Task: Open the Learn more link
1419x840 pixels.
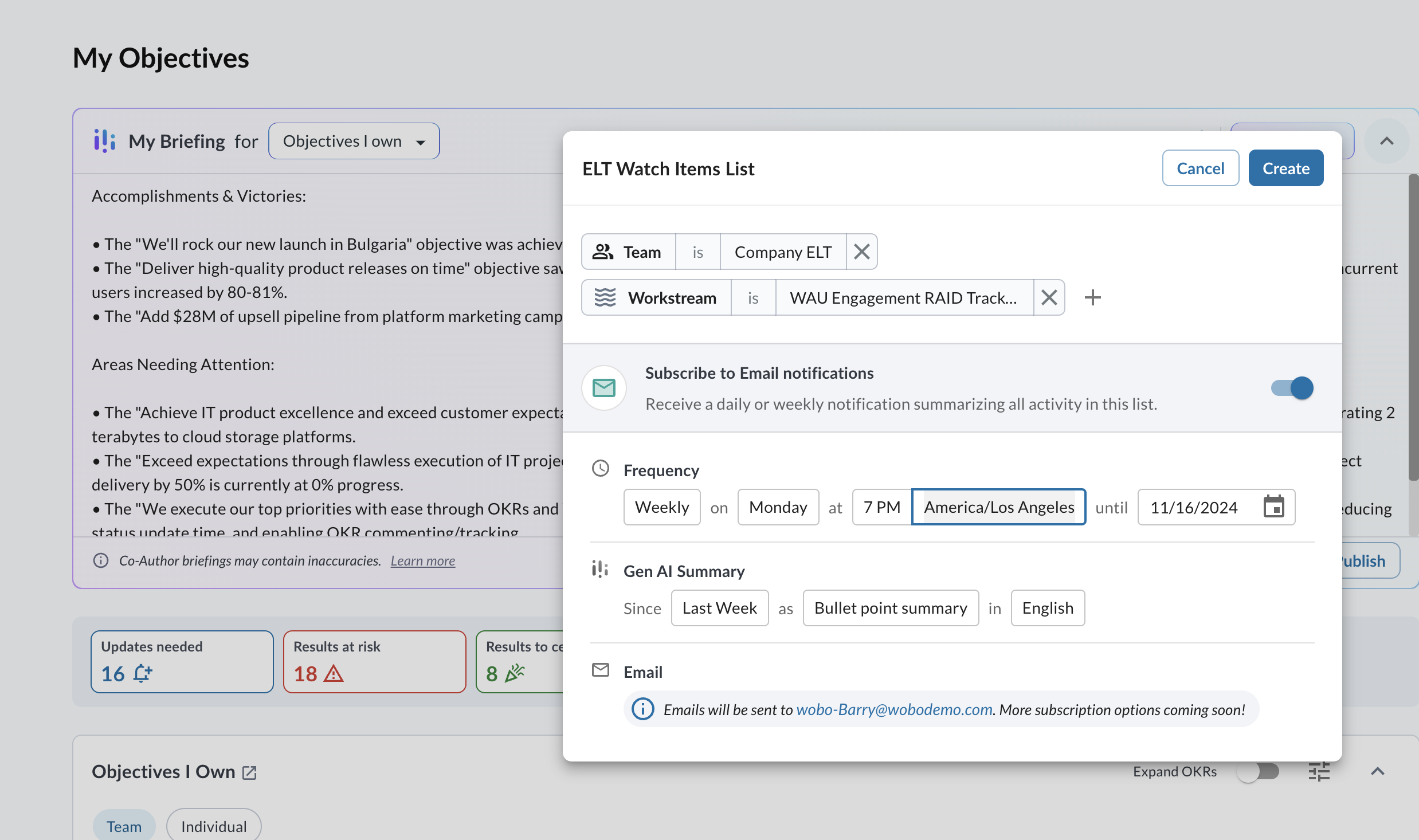Action: (x=423, y=560)
